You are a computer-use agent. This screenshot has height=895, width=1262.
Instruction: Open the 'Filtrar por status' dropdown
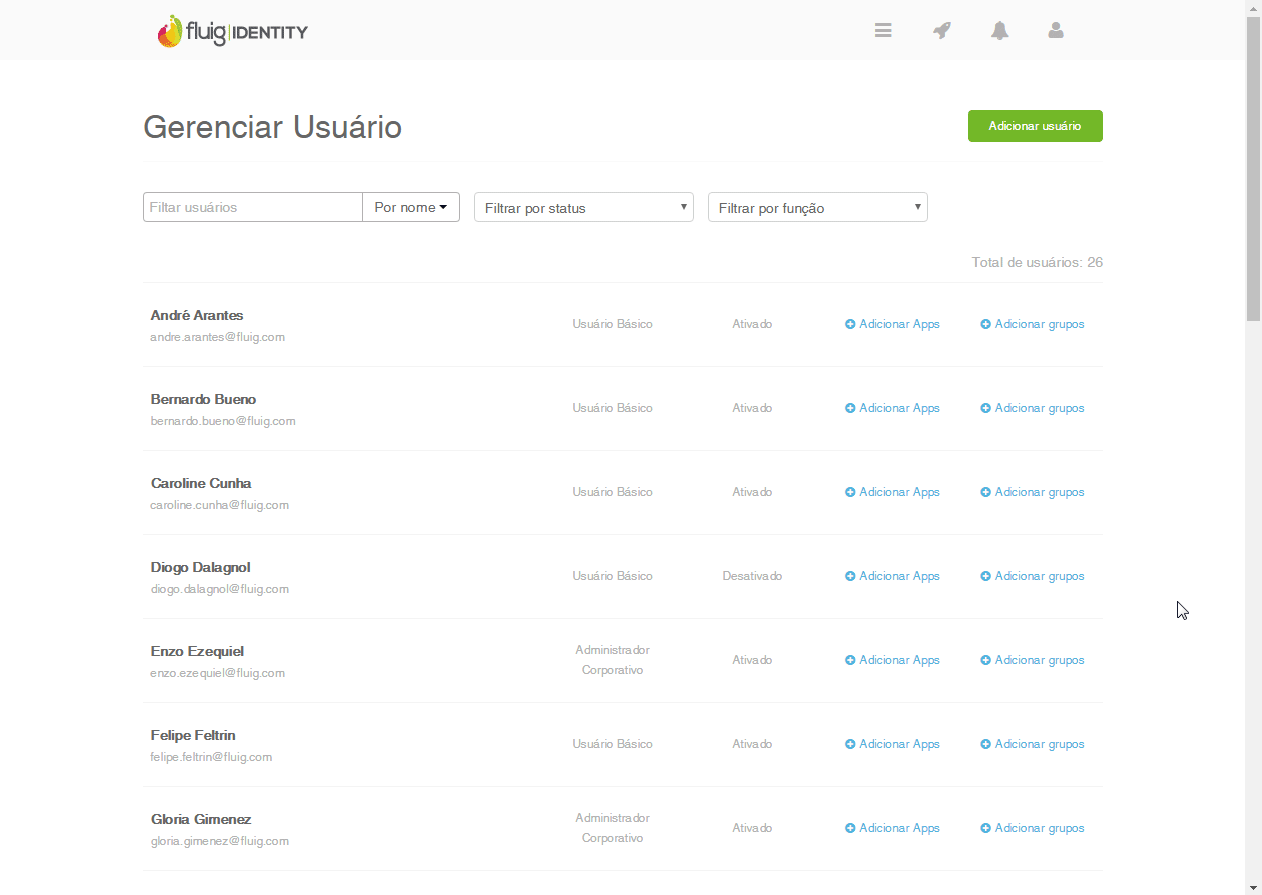click(584, 207)
